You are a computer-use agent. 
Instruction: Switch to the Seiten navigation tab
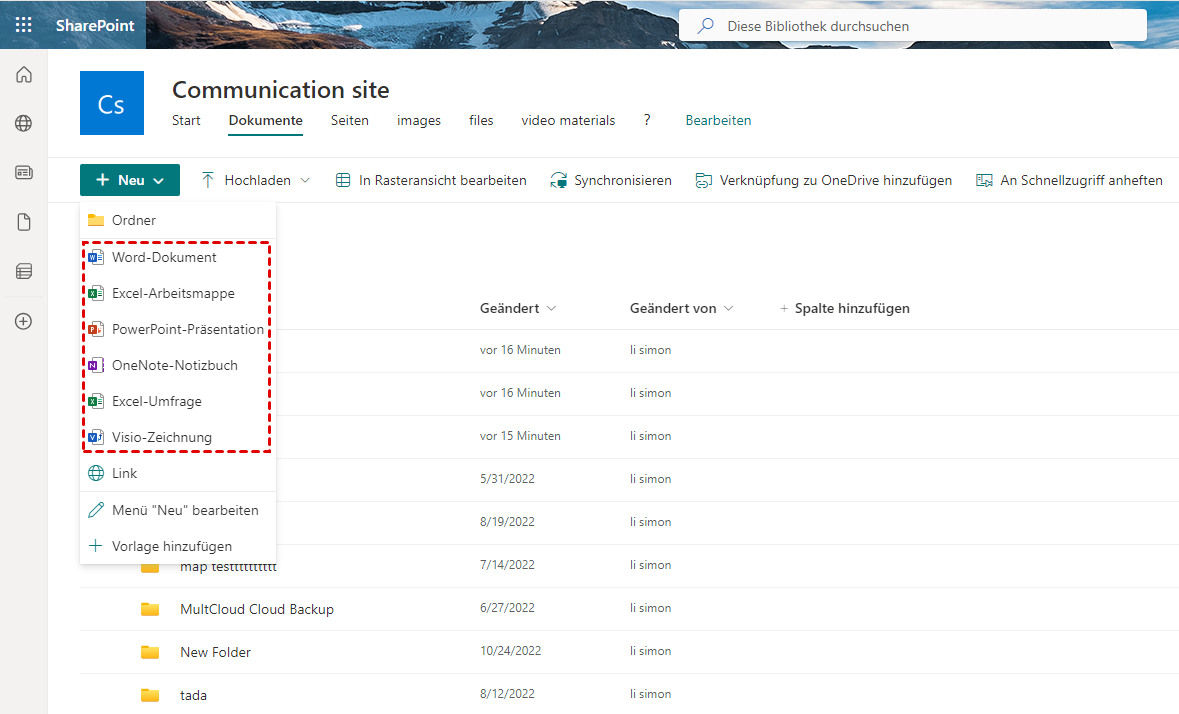pos(350,120)
